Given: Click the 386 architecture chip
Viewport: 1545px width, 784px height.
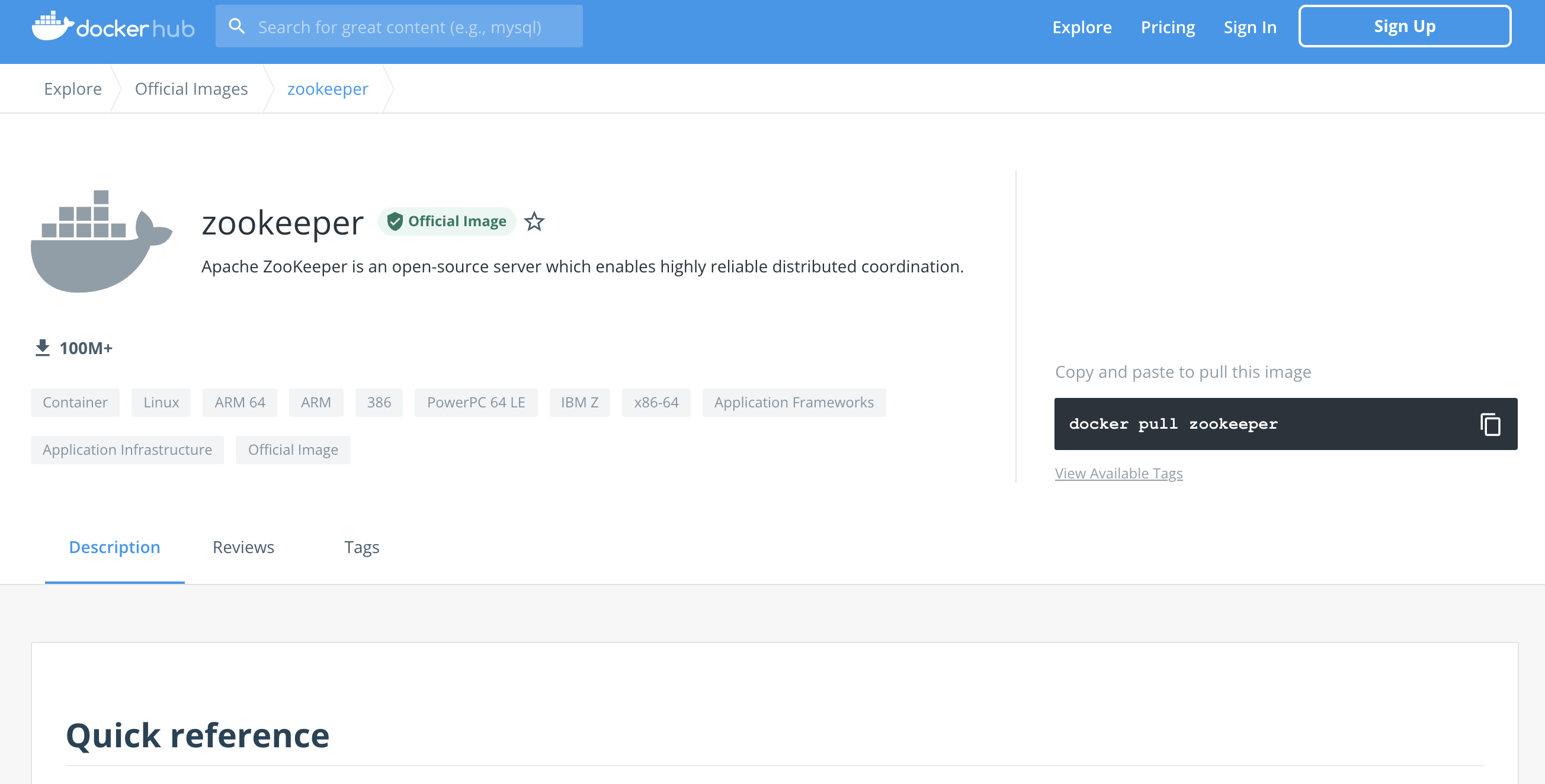Looking at the screenshot, I should (x=379, y=402).
